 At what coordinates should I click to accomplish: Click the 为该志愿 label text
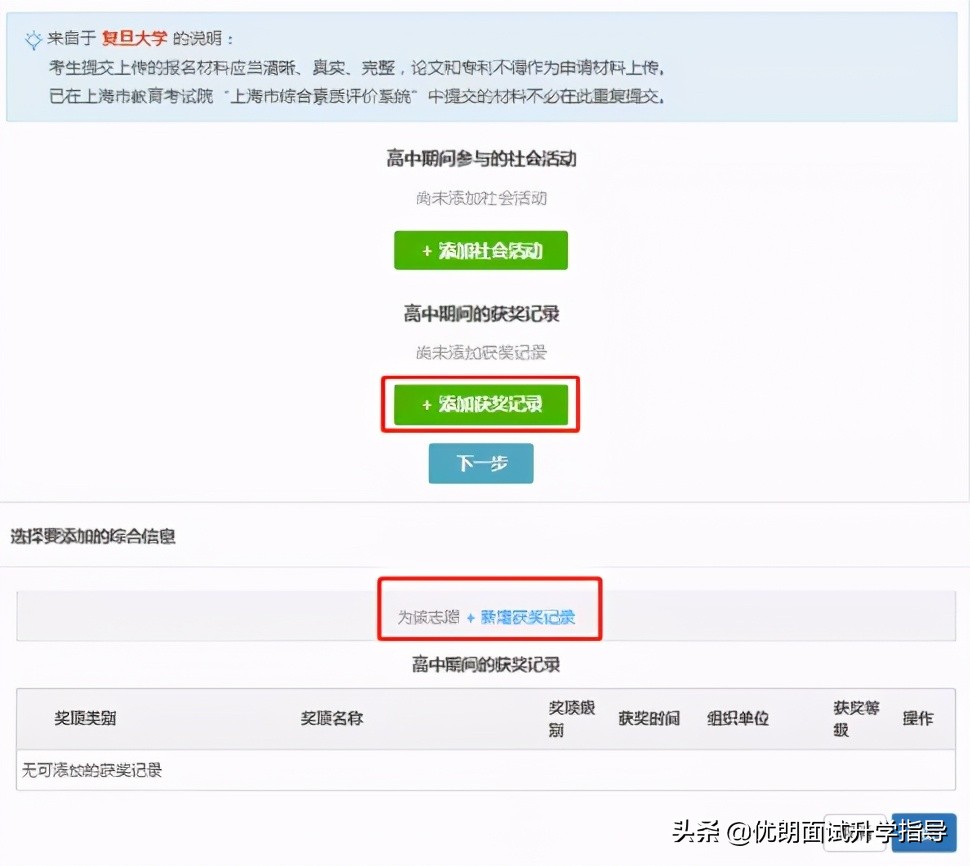(428, 617)
